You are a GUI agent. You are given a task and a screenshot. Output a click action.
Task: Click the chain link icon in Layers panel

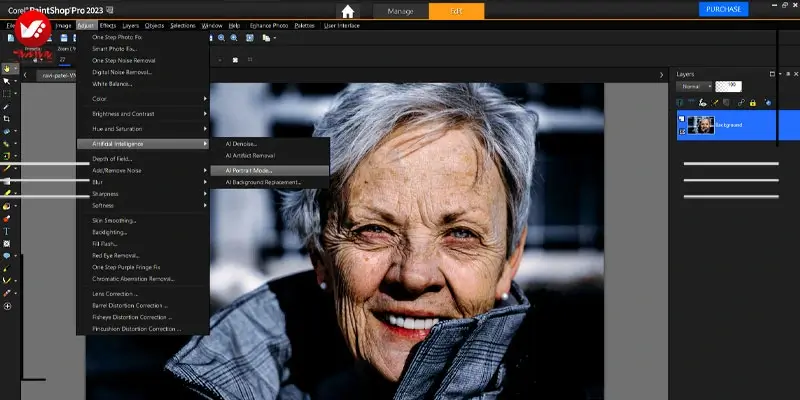pos(741,103)
